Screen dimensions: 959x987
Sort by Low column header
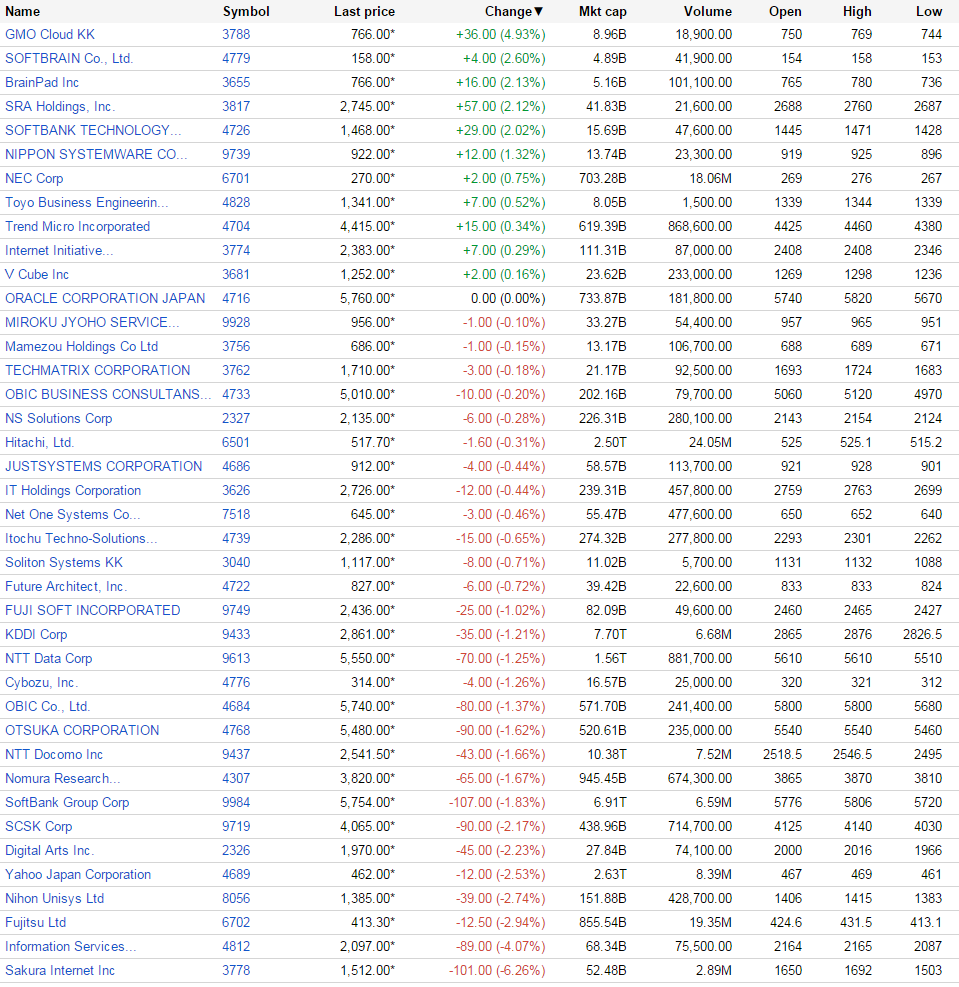(929, 11)
